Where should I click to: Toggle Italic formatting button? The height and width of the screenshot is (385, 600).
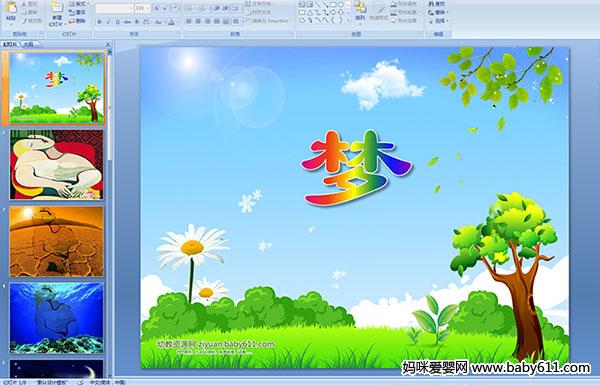coord(108,22)
